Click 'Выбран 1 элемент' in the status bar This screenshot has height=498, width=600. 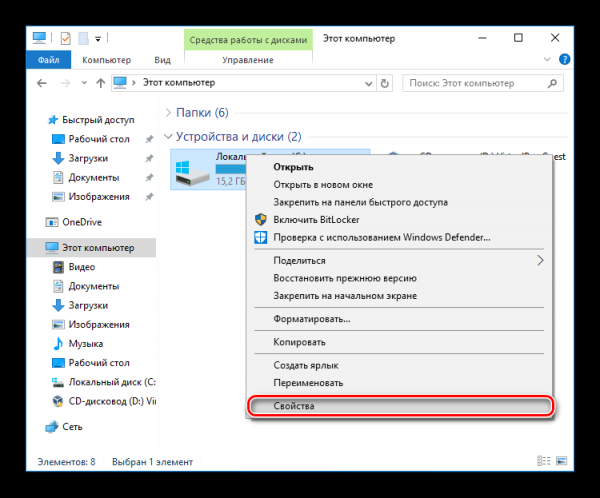152,462
